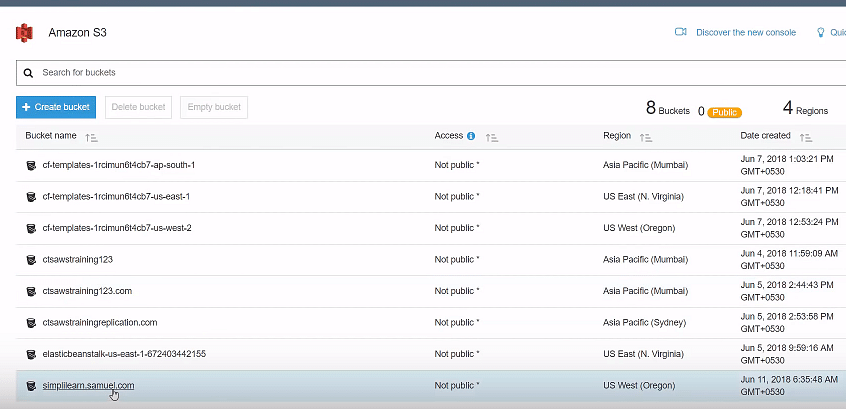
Task: Click US East (N. Virginia) in elasticbeanstalk row
Action: click(643, 354)
